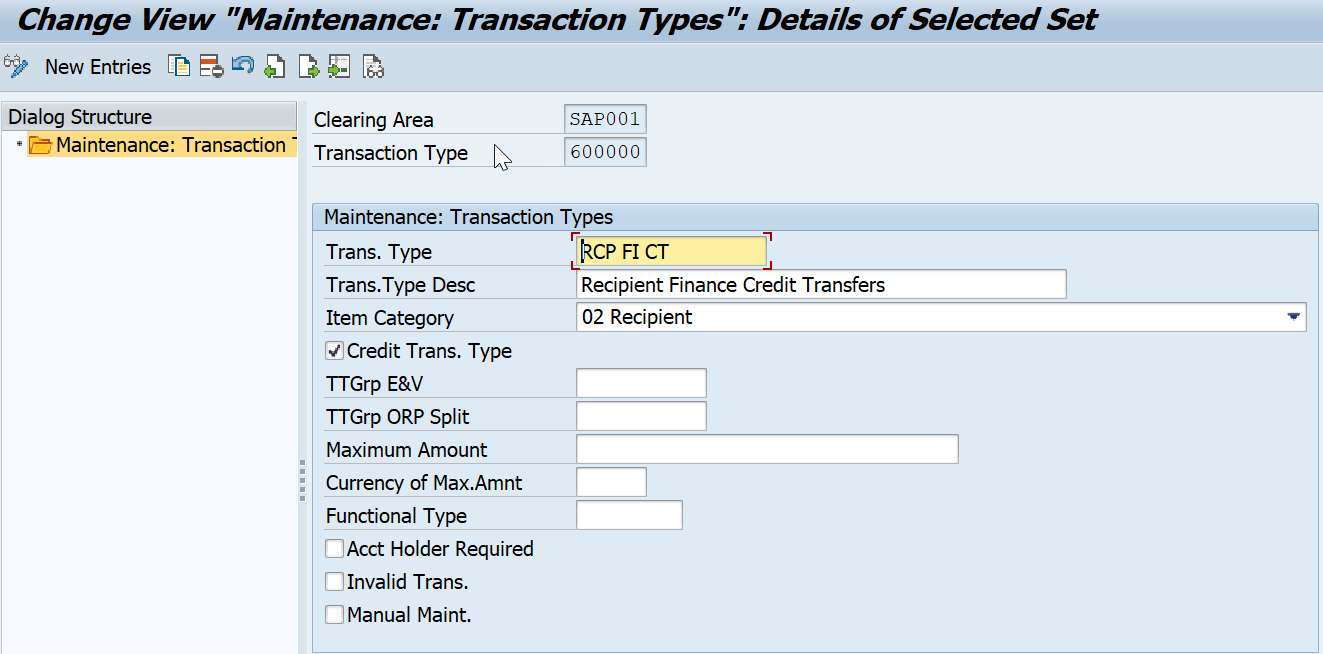Expand the Maintenance: Transaction Types tree node
1323x654 pixels.
pos(18,145)
